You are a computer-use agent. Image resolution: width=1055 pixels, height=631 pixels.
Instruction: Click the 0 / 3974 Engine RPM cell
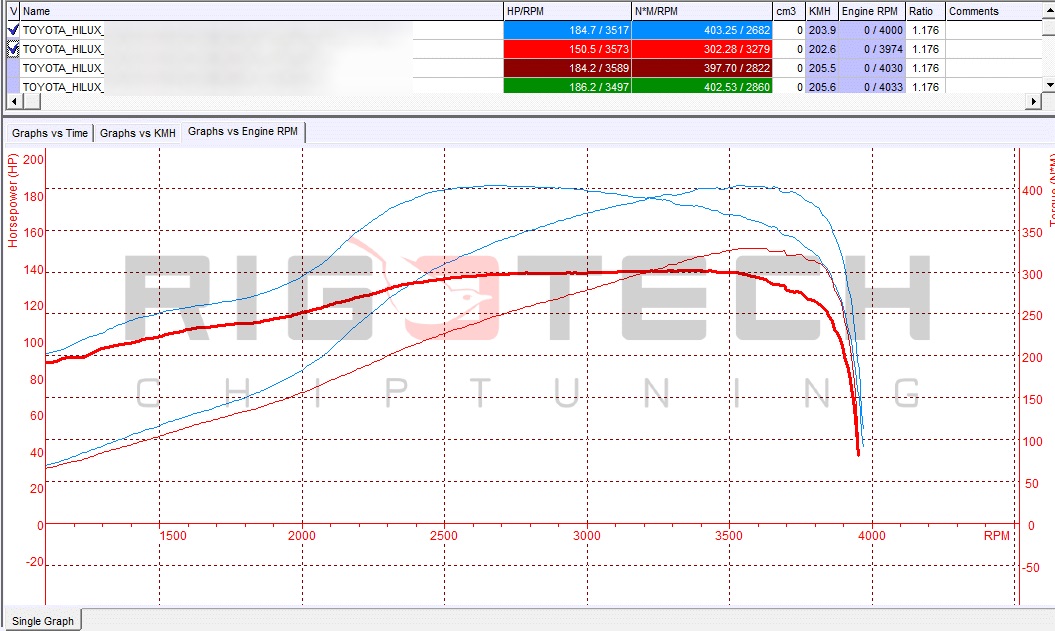click(872, 48)
